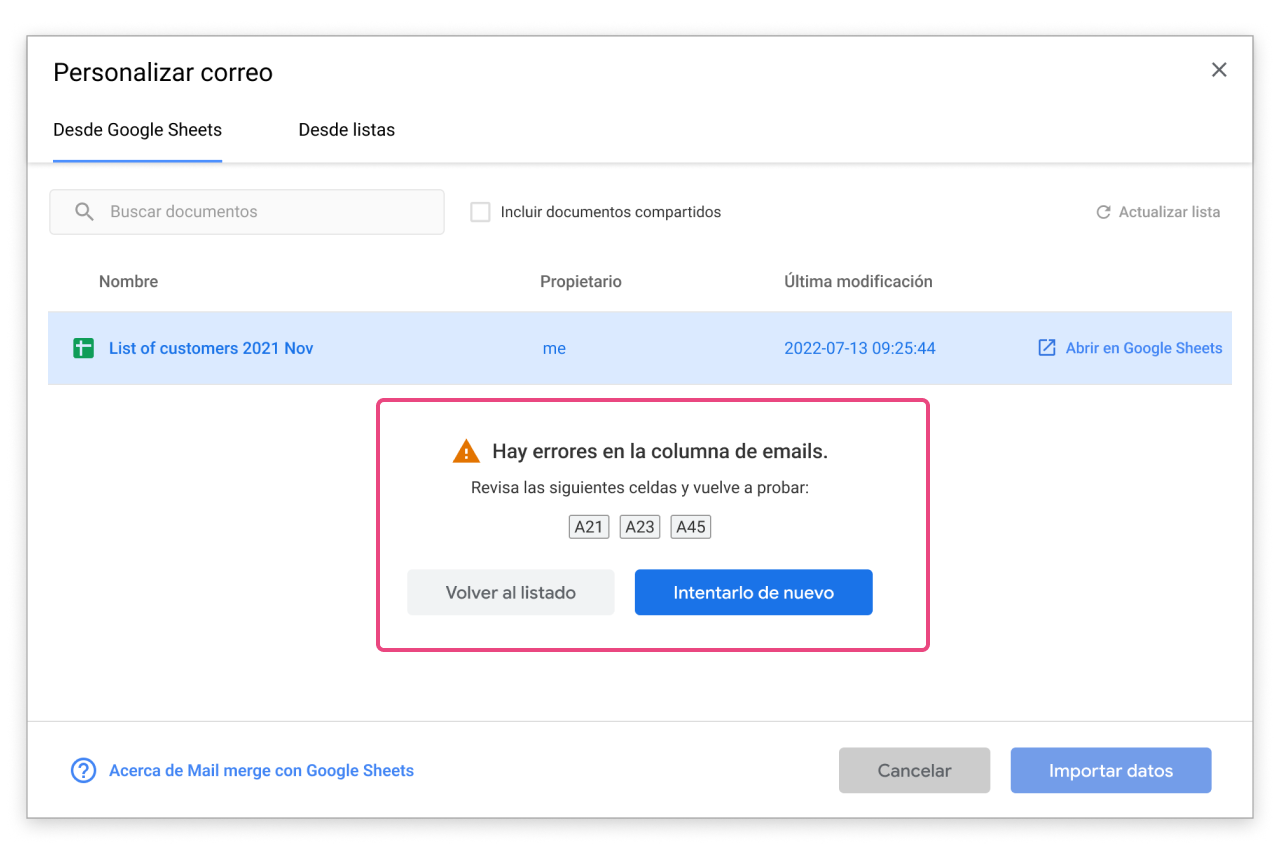Click the green Google Sheets file icon
The height and width of the screenshot is (864, 1280).
[84, 348]
